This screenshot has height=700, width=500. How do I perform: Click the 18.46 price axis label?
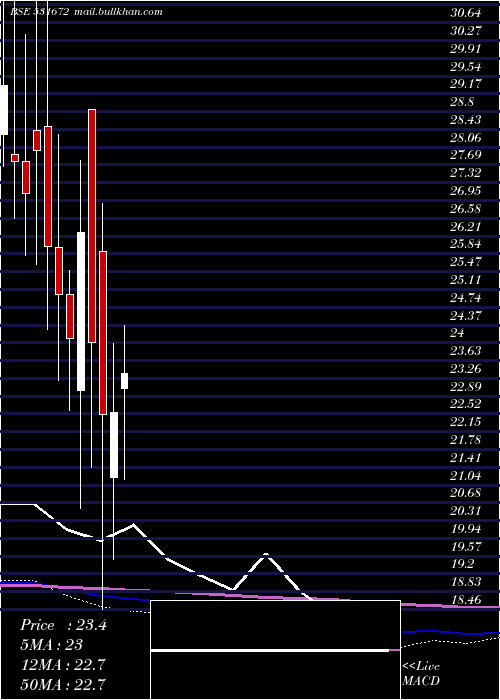(466, 599)
